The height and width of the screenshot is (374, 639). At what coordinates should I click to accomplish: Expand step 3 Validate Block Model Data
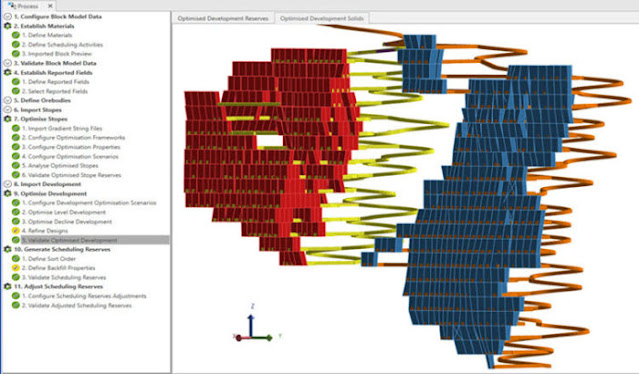pyautogui.click(x=7, y=63)
